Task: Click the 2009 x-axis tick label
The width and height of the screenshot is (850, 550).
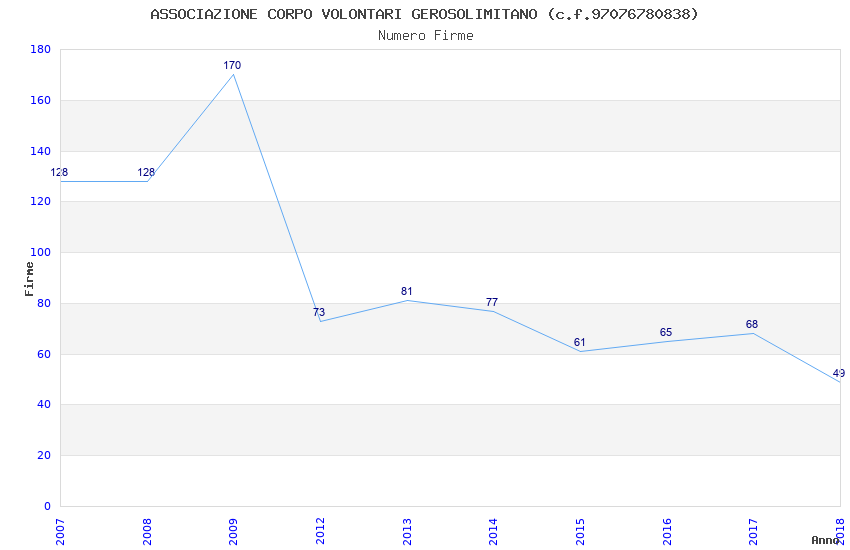Action: 233,532
